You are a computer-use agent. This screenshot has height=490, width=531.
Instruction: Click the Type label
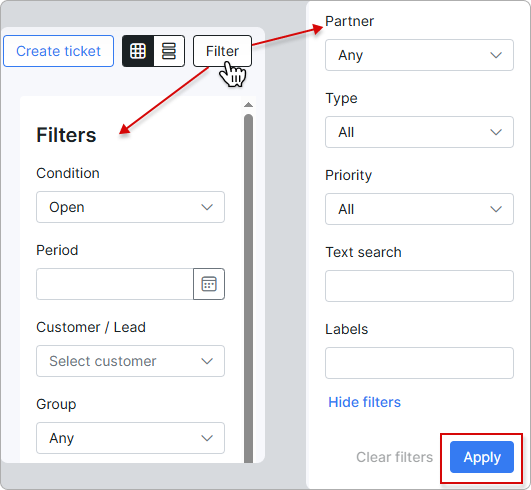[341, 99]
